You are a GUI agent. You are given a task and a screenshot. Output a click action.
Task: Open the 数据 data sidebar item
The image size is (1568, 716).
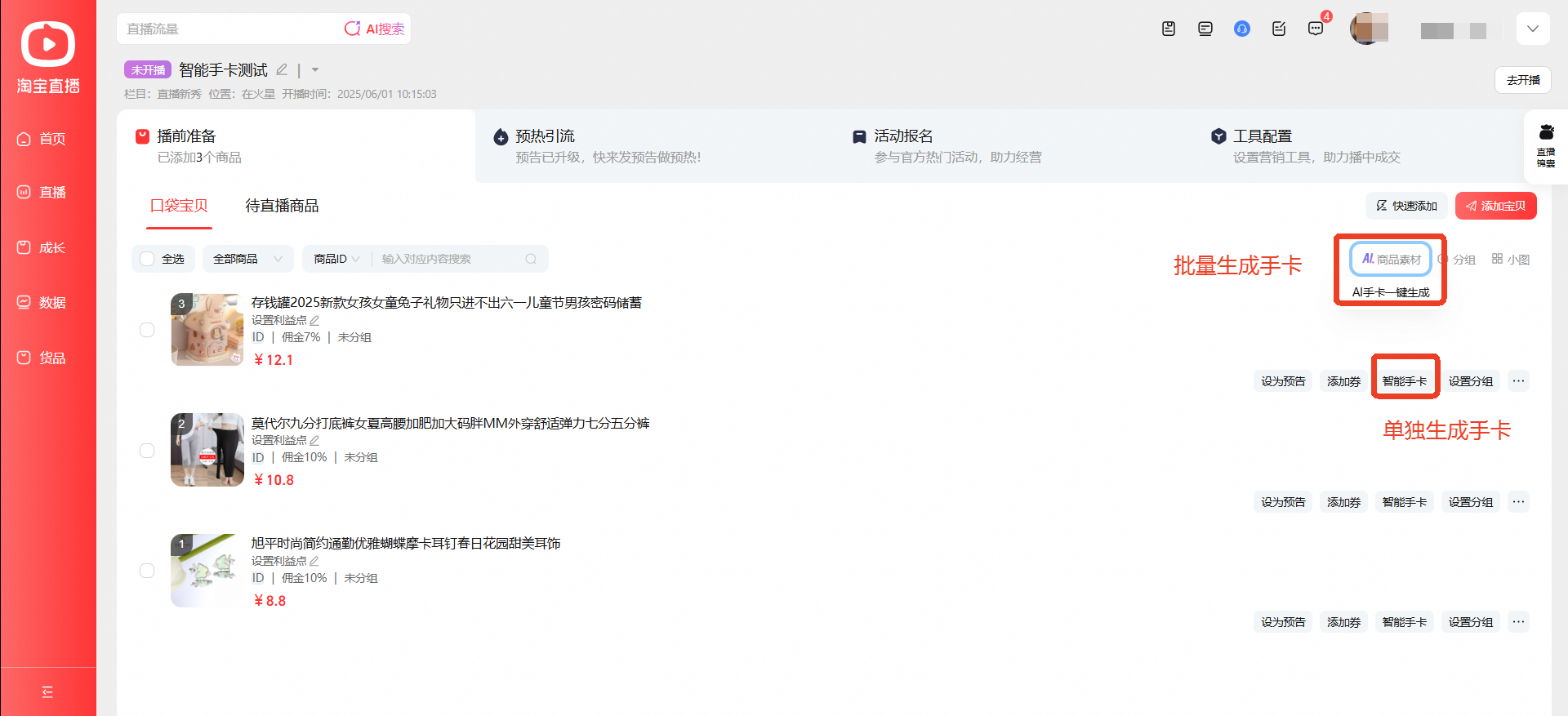42,302
